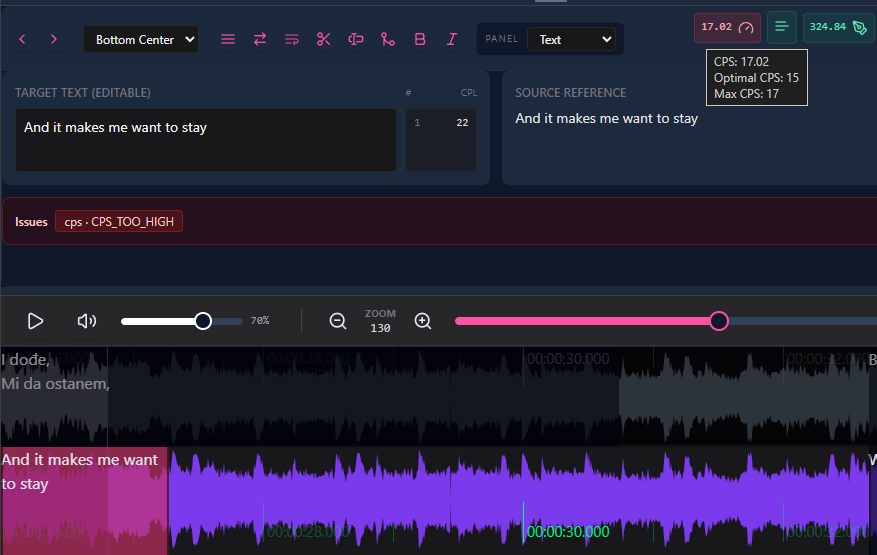Click the align lines icon in toolbar
Image resolution: width=877 pixels, height=555 pixels.
(228, 39)
